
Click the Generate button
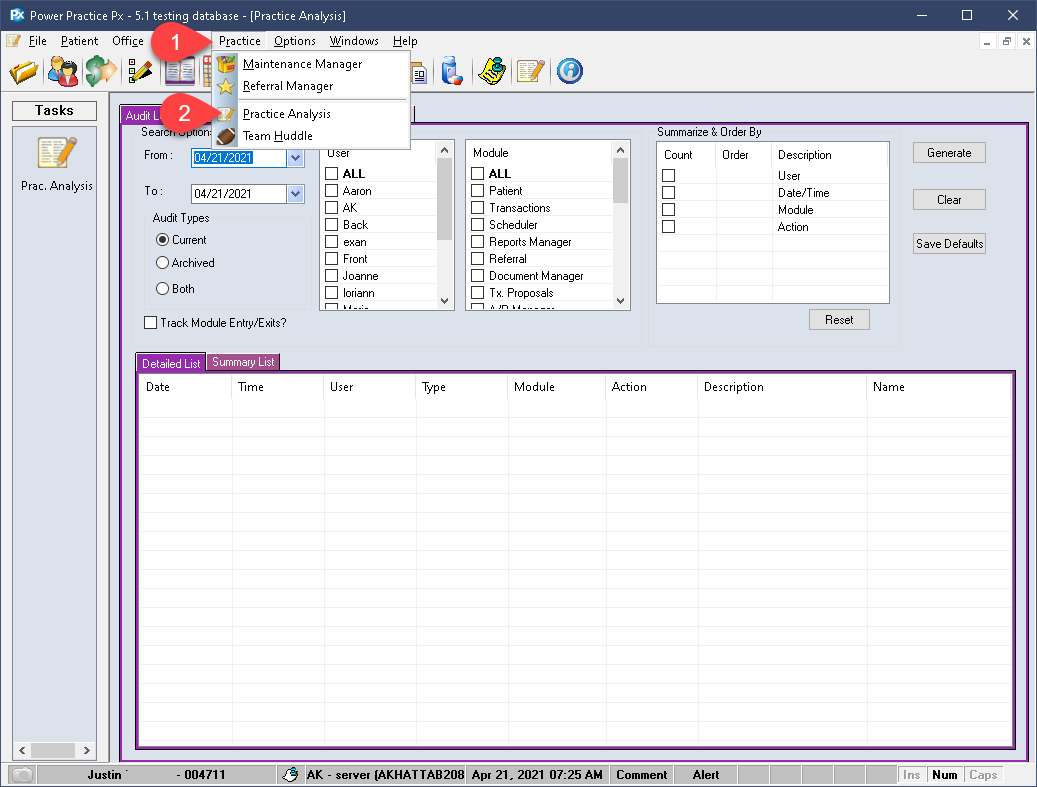click(949, 153)
